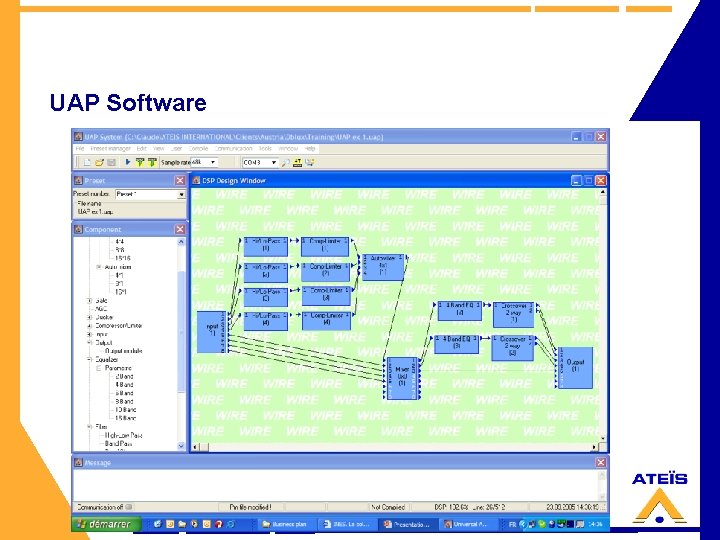Select the Hi/Lo Pass (1) block
Image resolution: width=720 pixels, height=540 pixels.
coord(265,247)
